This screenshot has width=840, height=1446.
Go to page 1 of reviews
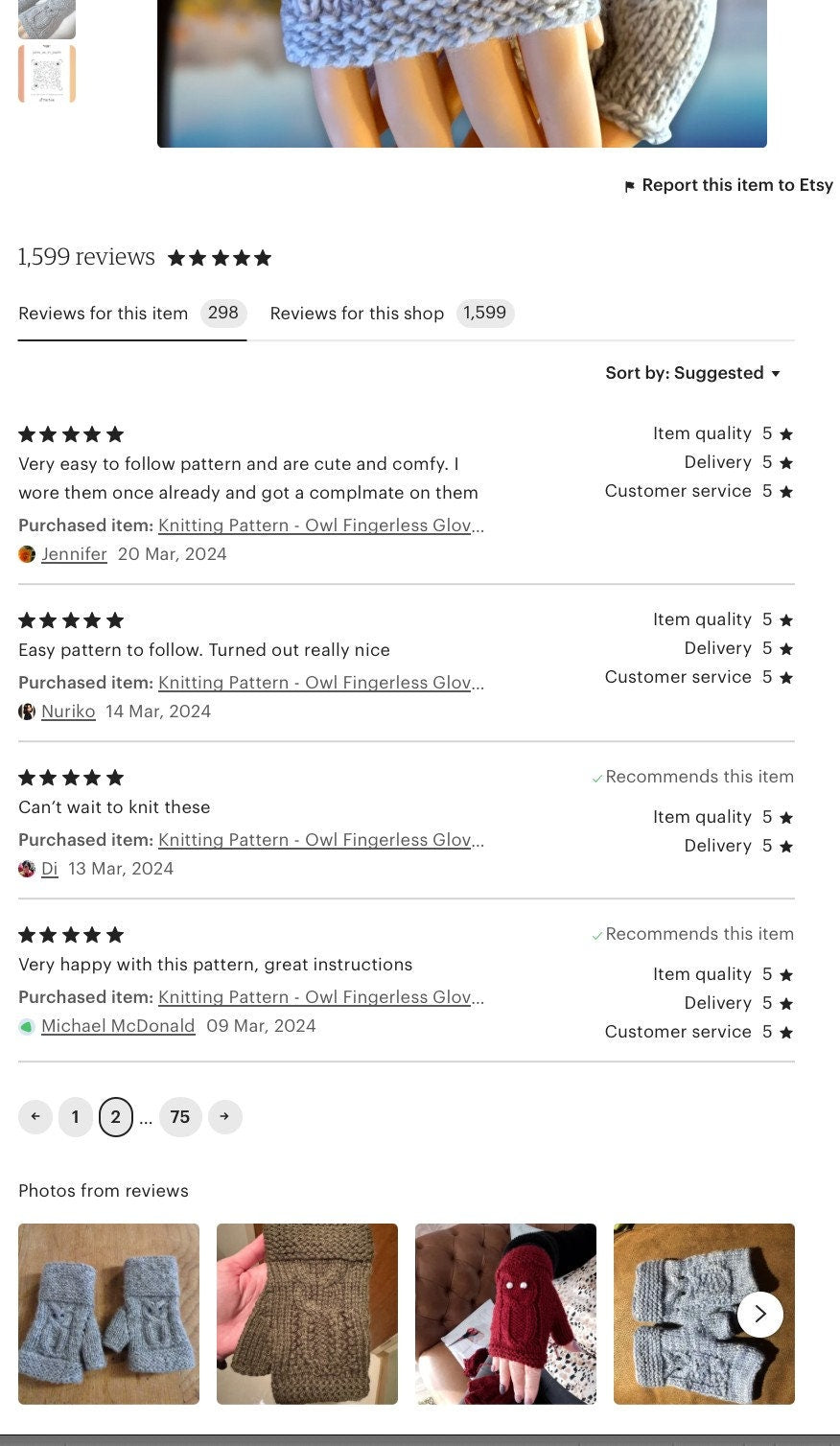coord(76,1116)
